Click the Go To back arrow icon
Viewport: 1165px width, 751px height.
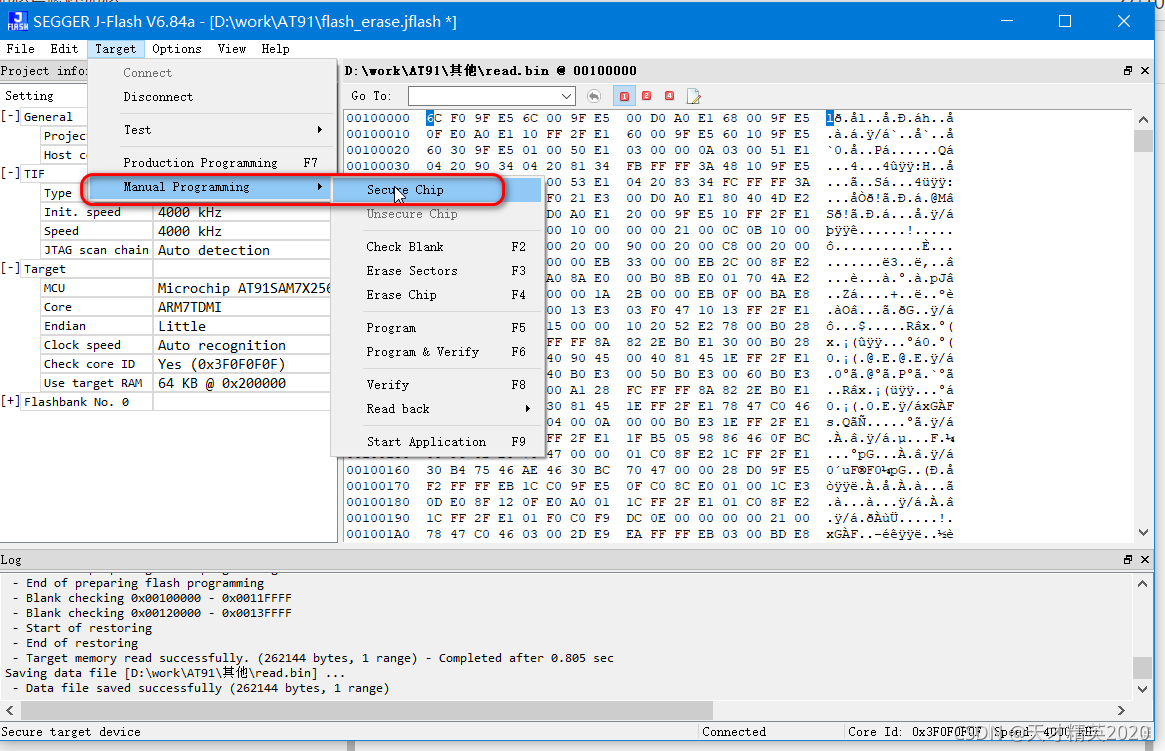tap(594, 96)
